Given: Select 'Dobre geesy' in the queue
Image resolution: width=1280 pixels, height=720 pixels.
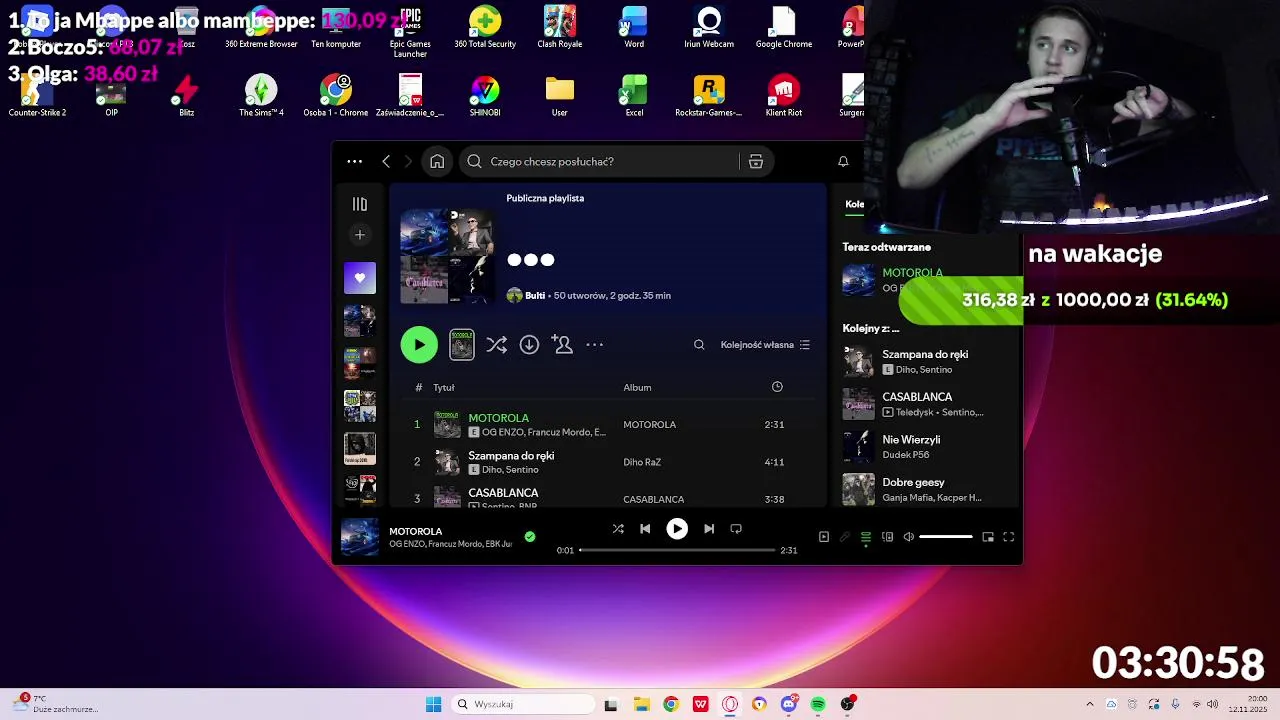Looking at the screenshot, I should coord(925,489).
